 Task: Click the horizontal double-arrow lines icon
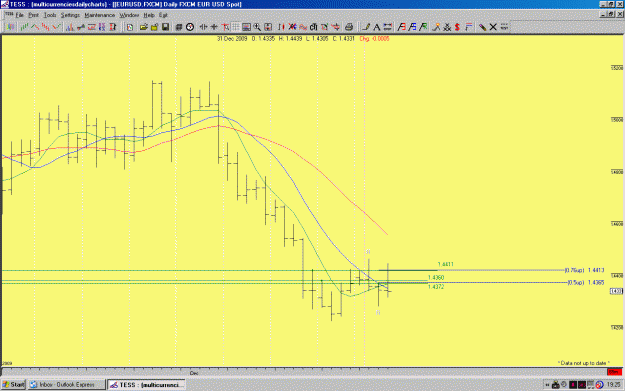click(x=387, y=27)
